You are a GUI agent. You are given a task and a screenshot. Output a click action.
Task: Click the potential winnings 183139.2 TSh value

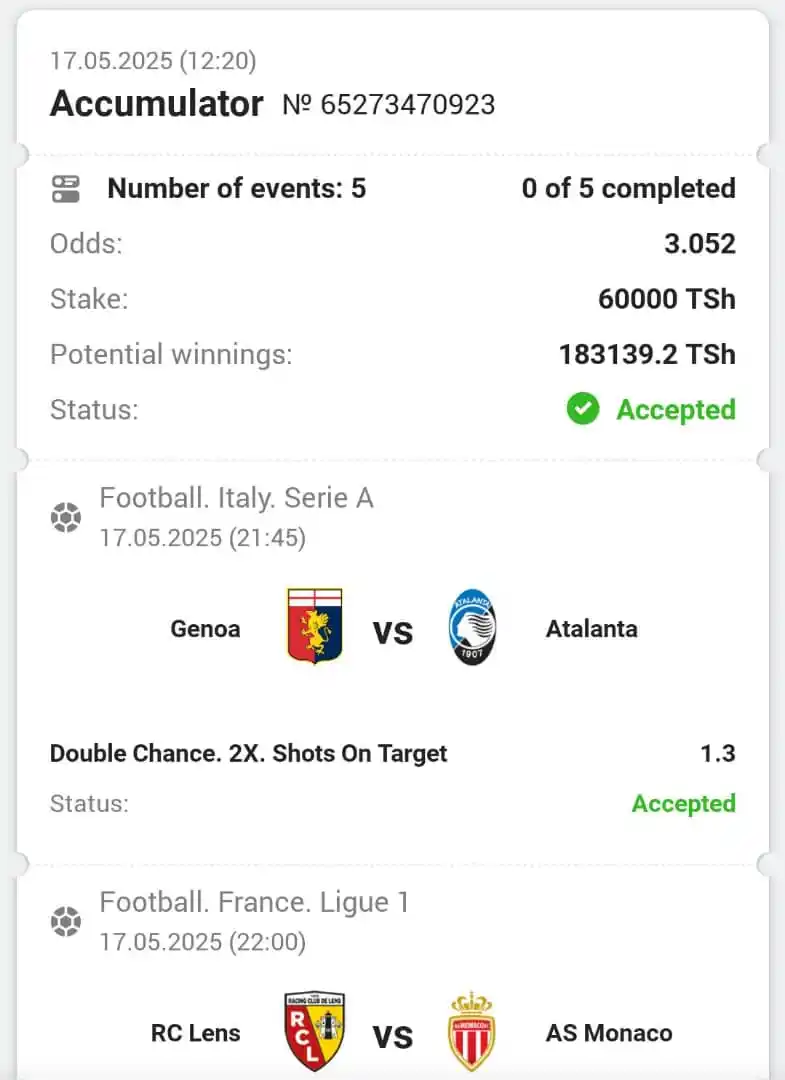(647, 354)
